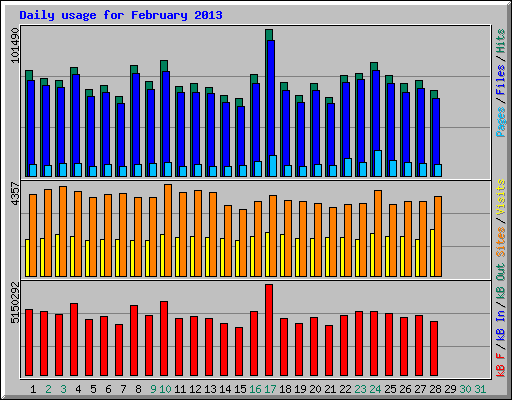Image resolution: width=512 pixels, height=400 pixels.
Task: Click green weekend day label 23
Action: pos(360,389)
